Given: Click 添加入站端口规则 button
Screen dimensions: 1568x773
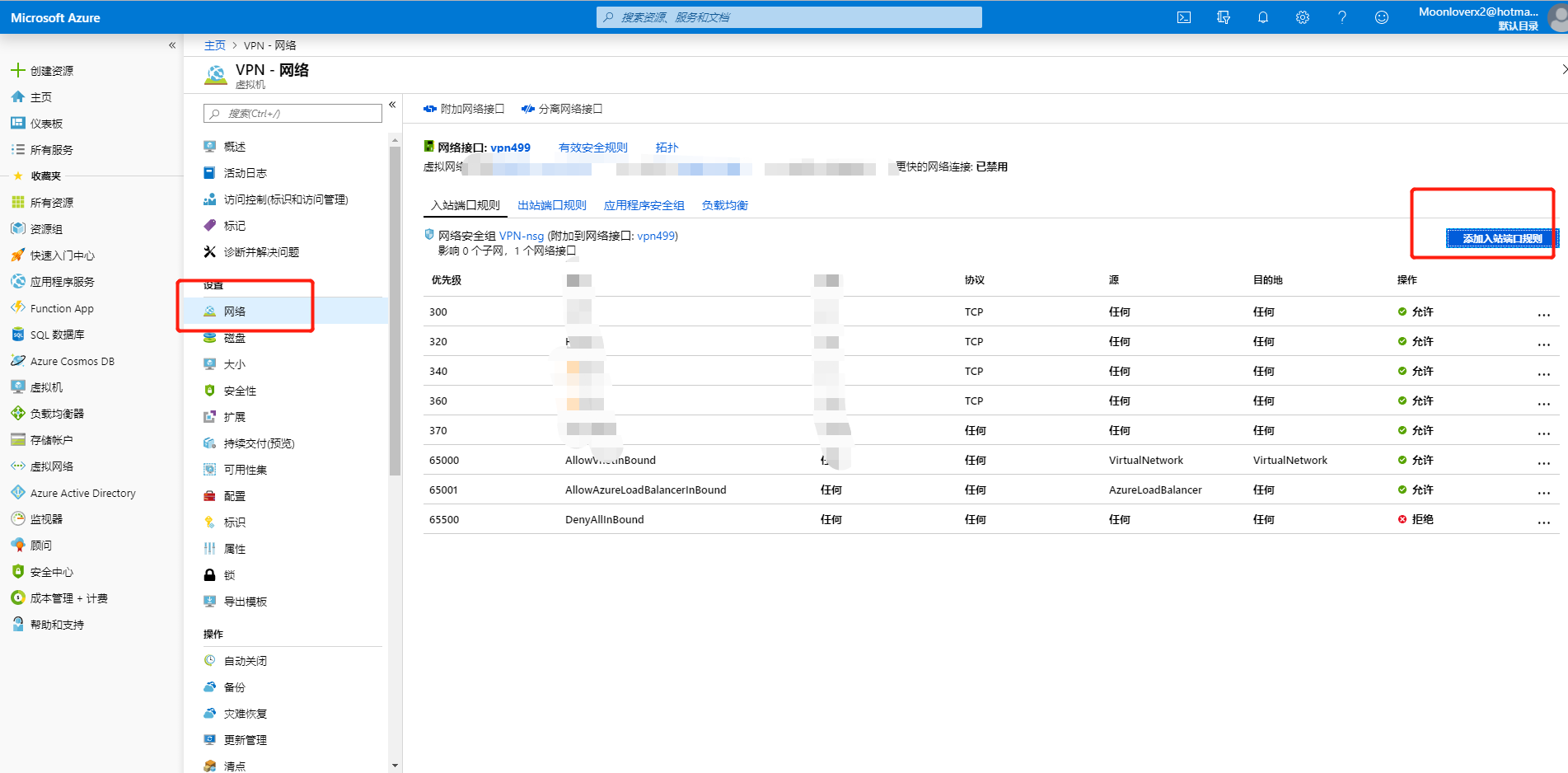Looking at the screenshot, I should [1503, 238].
